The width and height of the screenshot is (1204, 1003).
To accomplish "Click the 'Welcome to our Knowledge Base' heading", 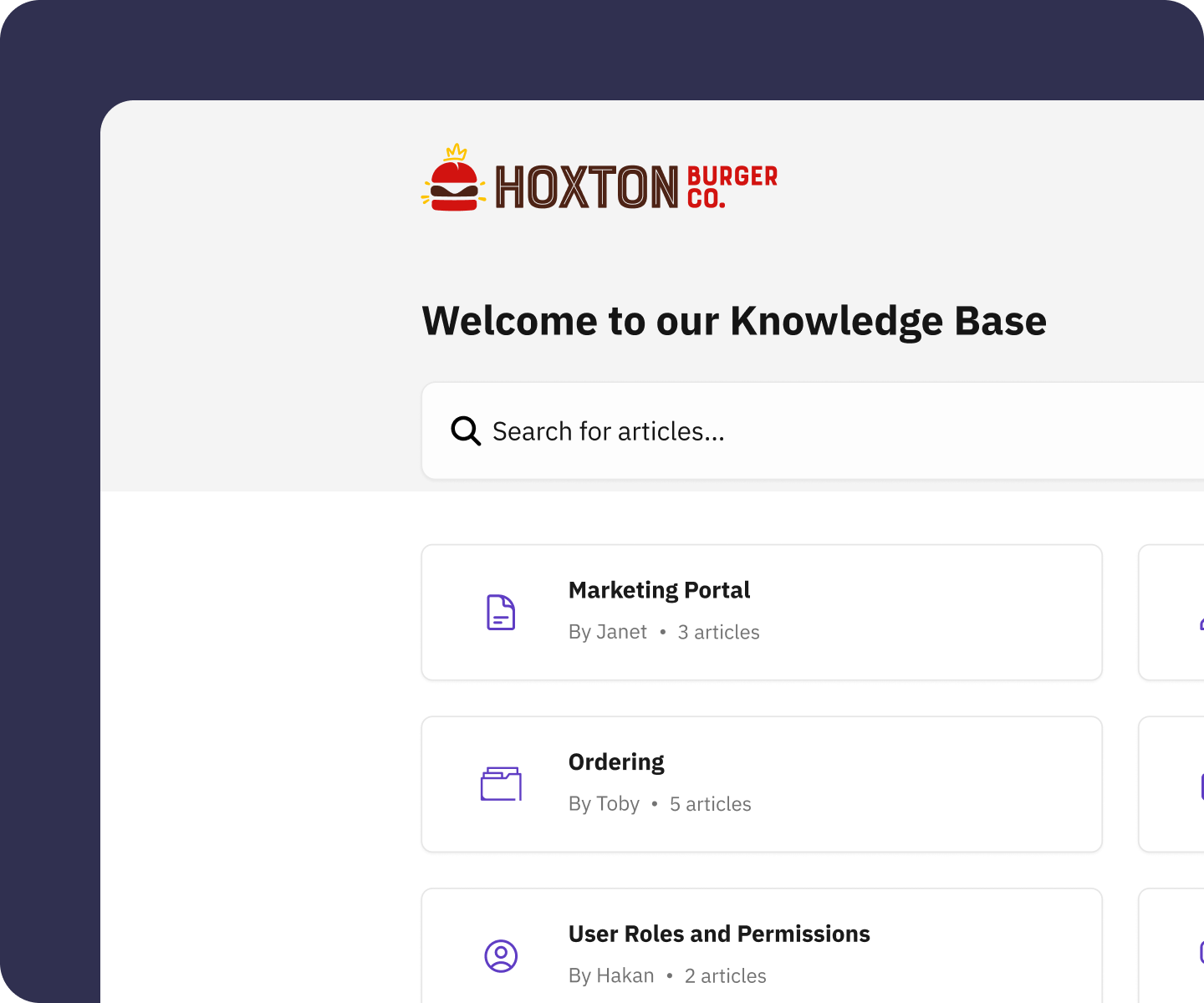I will 734,322.
